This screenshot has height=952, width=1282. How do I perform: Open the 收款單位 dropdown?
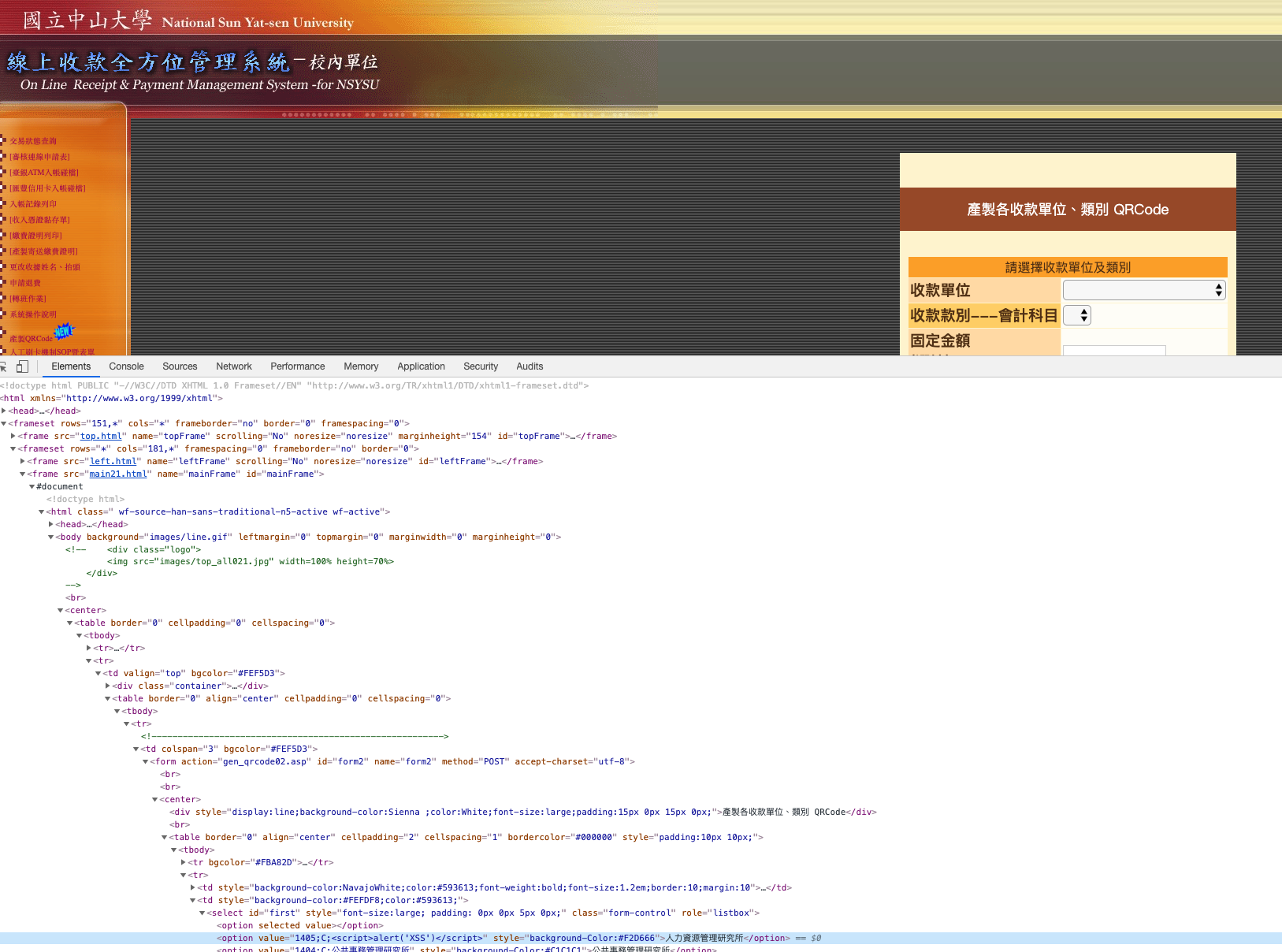[1144, 290]
